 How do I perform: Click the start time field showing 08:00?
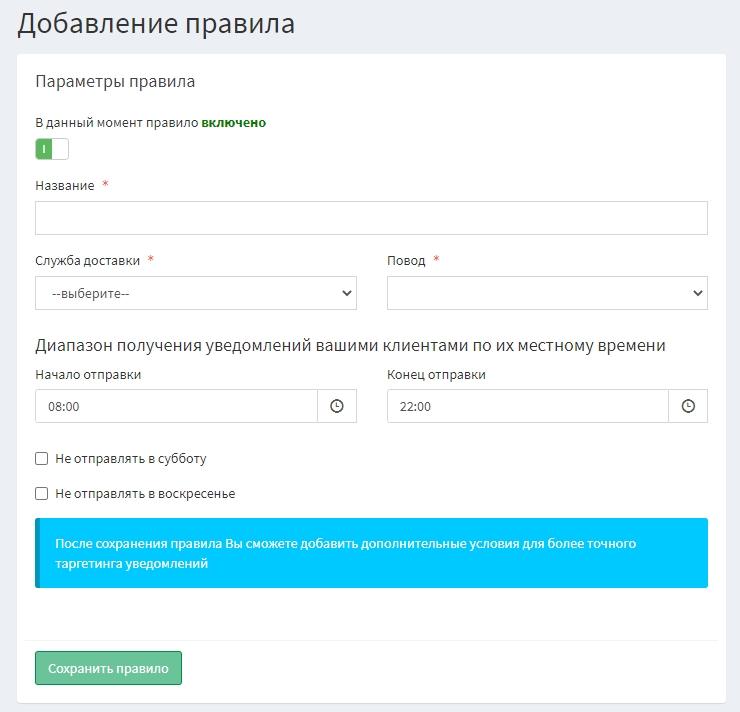[x=176, y=406]
